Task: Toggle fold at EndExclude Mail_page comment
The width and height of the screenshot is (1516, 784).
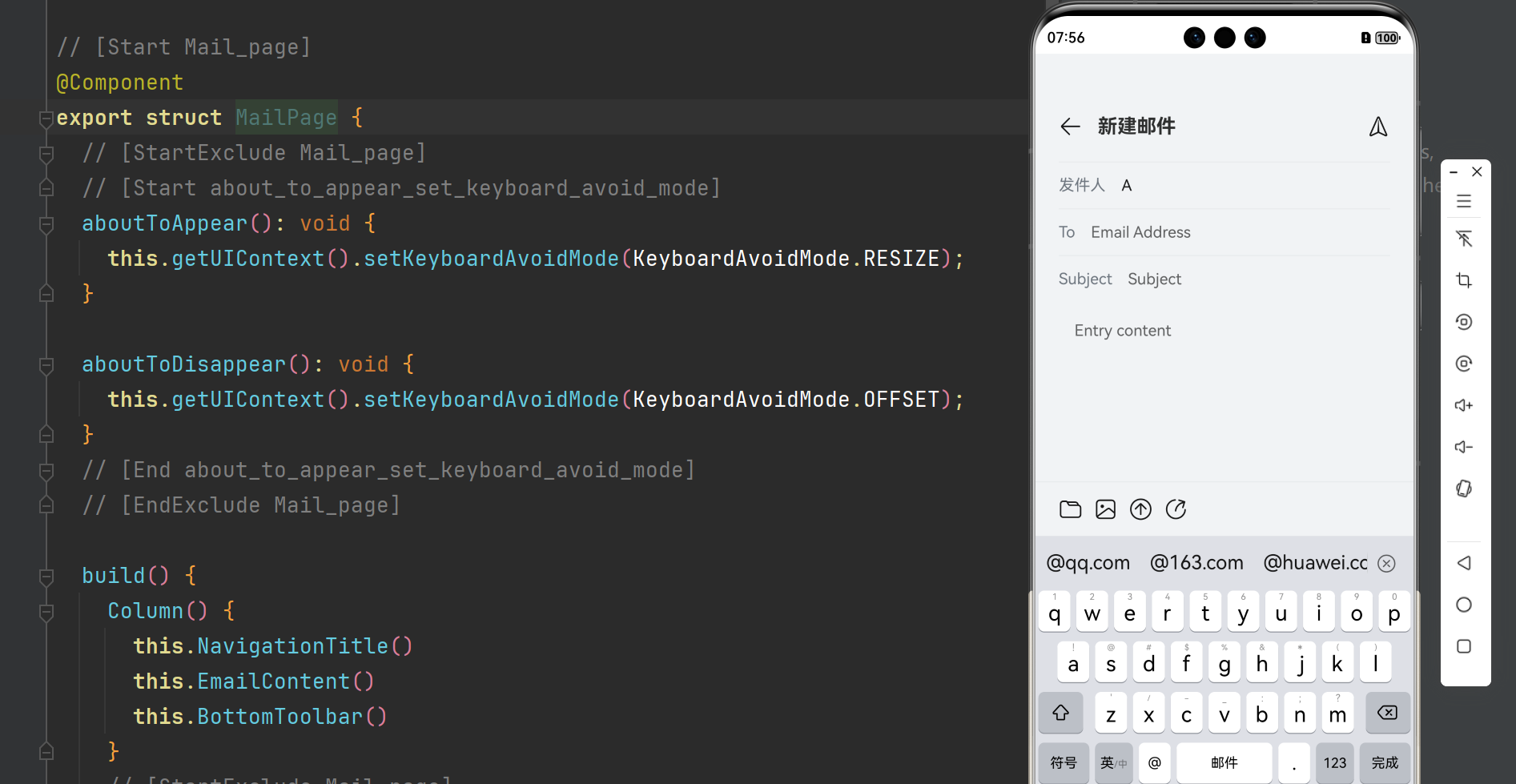Action: 46,506
